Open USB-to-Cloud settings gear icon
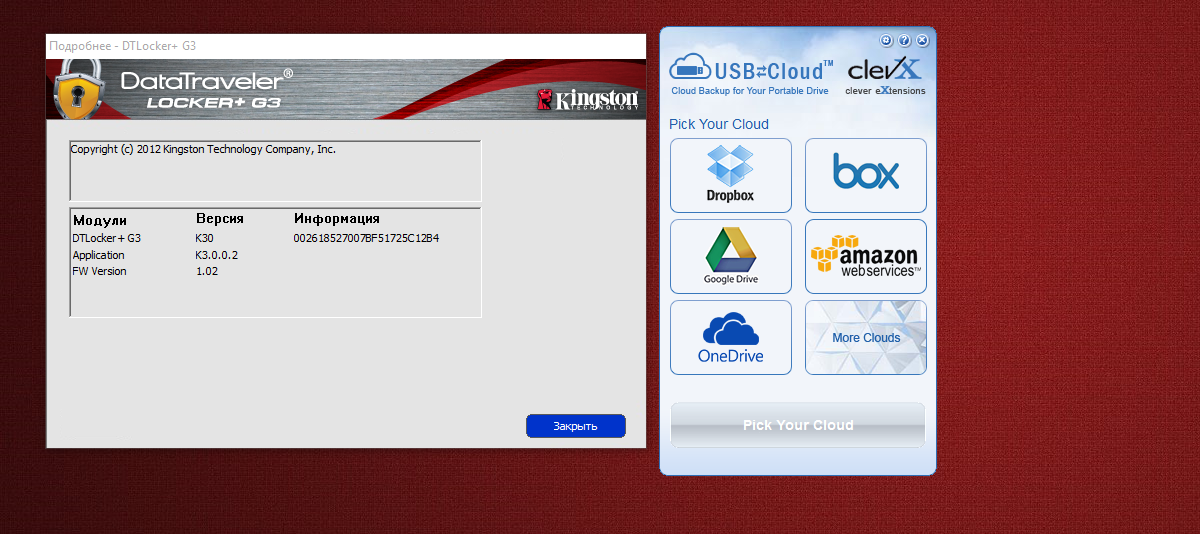 [x=886, y=41]
